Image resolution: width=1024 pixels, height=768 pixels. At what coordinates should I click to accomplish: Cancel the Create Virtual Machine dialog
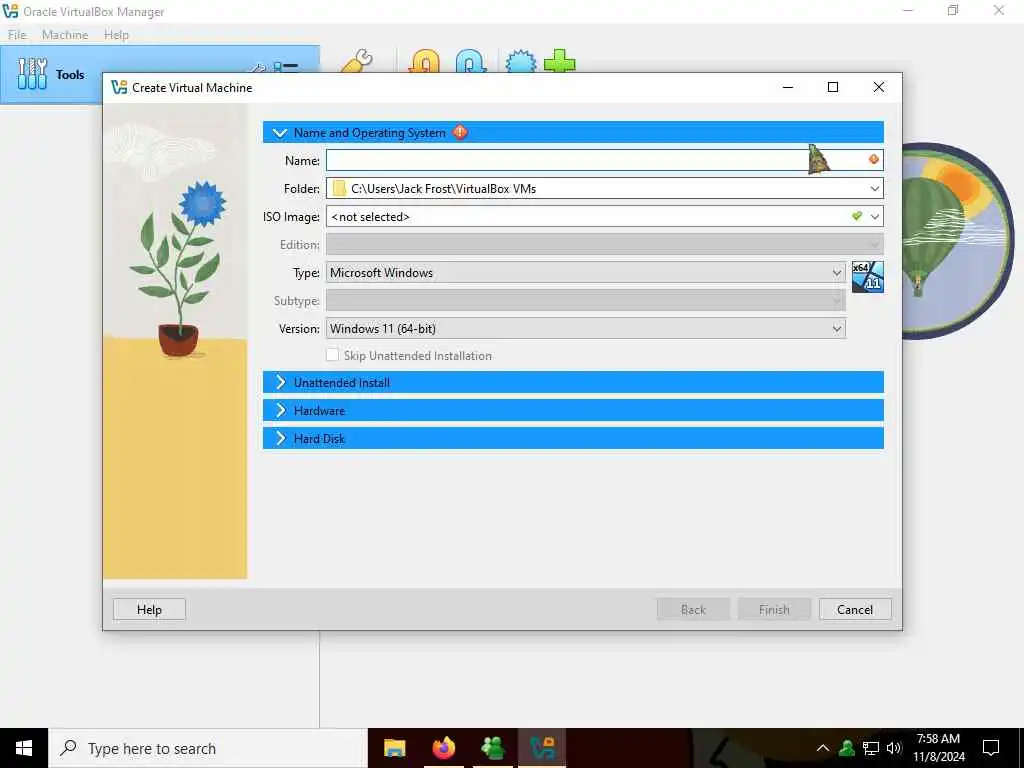855,609
